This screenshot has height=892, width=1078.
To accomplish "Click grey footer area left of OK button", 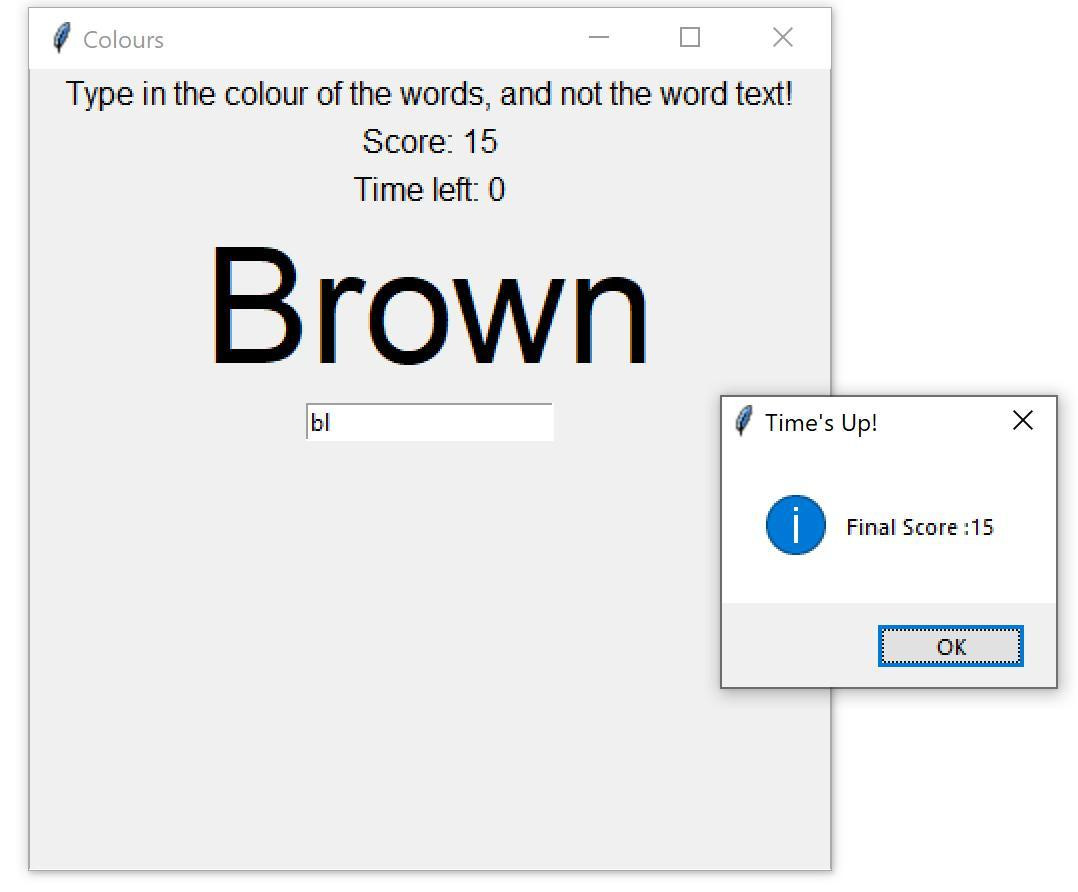I will click(800, 646).
